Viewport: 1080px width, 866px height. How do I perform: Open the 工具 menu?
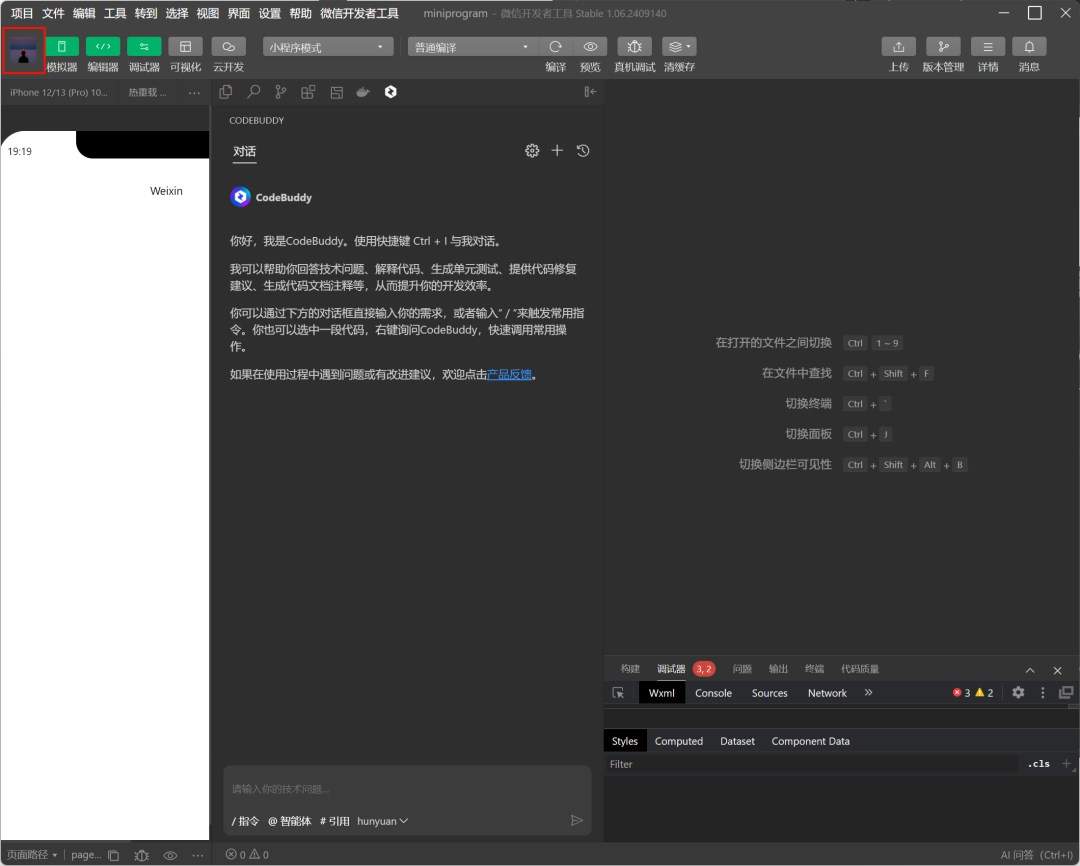click(115, 13)
